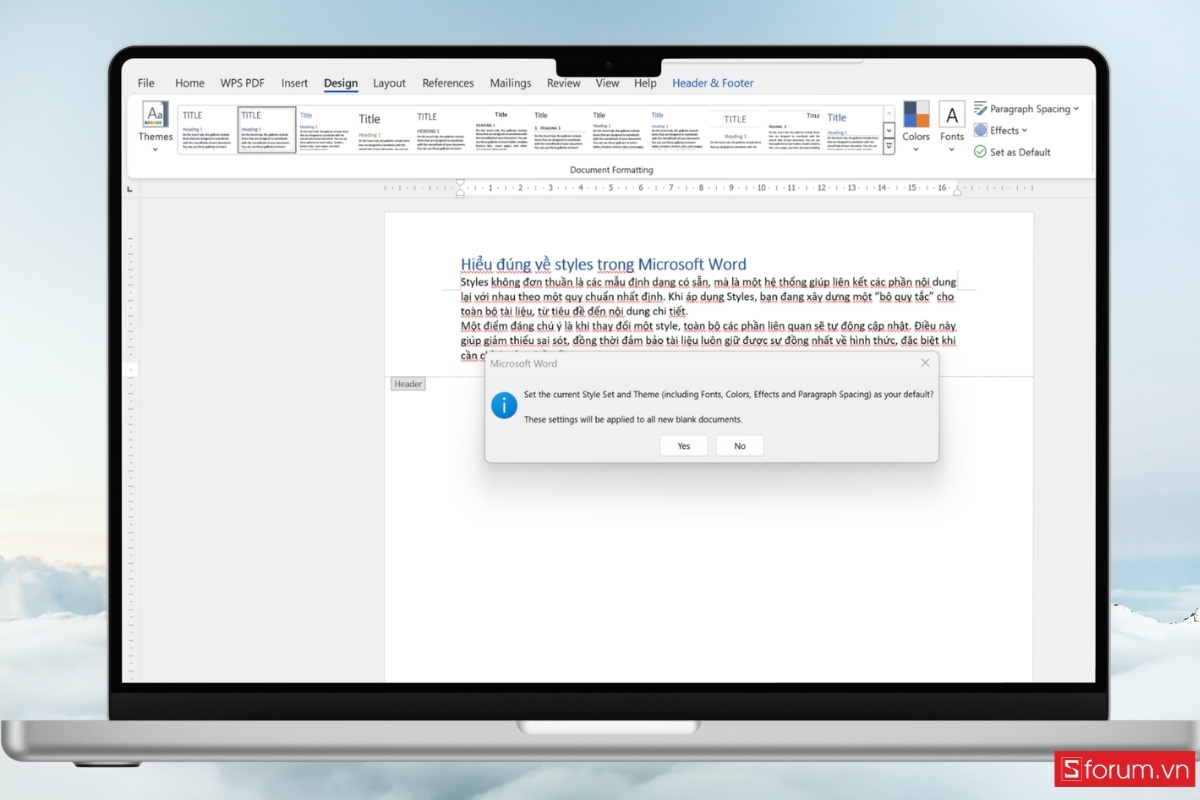Viewport: 1200px width, 800px height.
Task: Choose style set with large Title and green heading
Action: coord(386,130)
